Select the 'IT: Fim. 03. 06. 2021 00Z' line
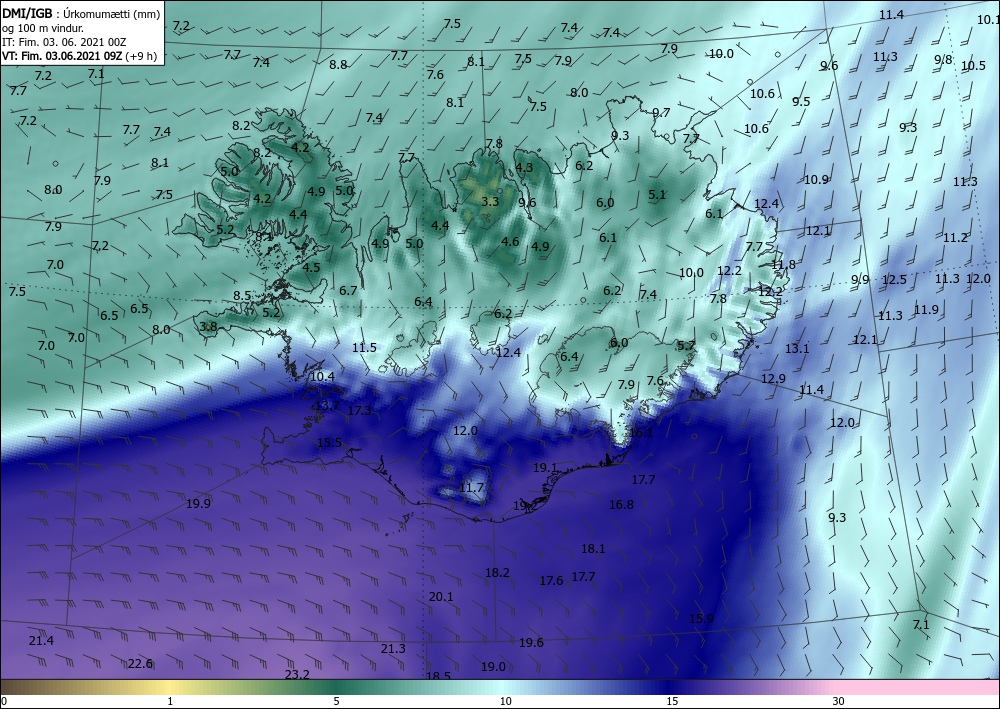1000x709 pixels. tap(64, 42)
